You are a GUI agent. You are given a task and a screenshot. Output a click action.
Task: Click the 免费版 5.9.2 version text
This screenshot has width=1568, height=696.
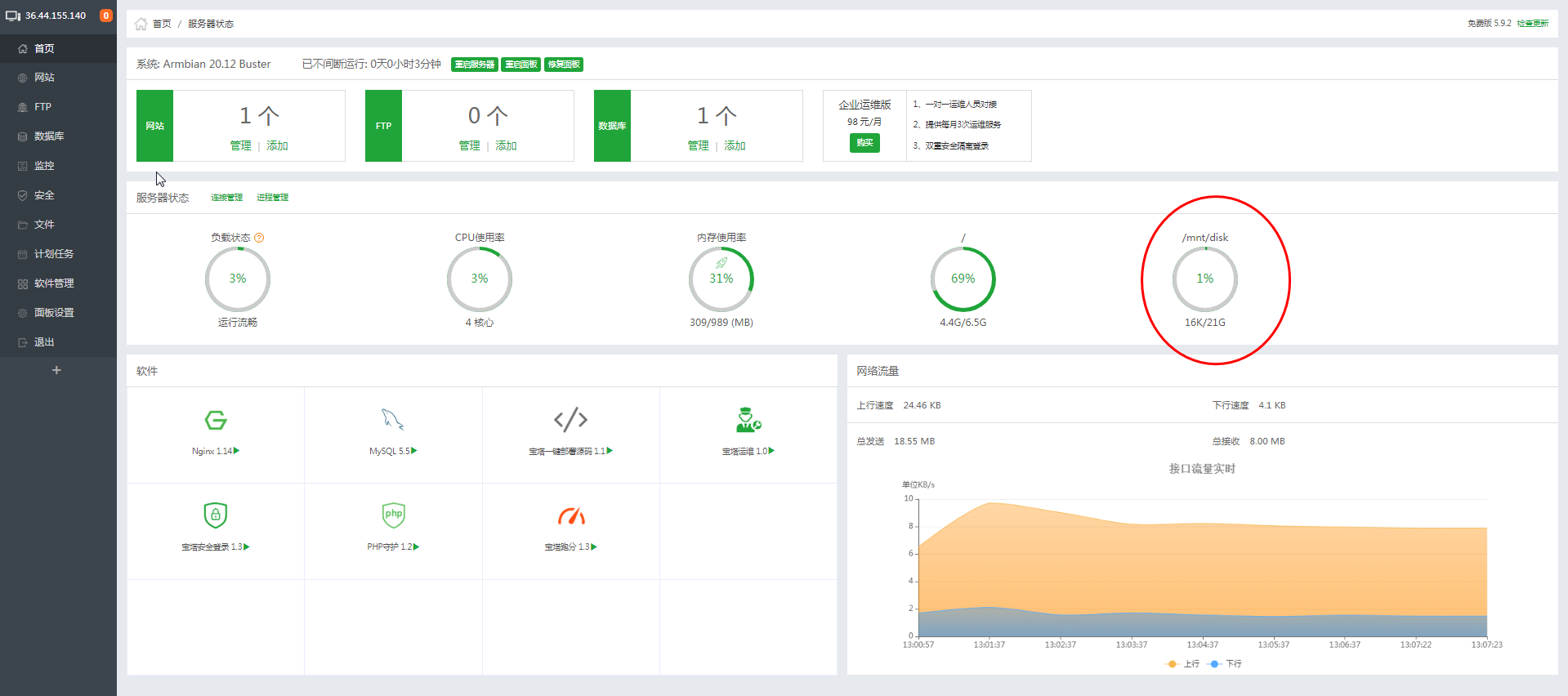pos(1489,23)
